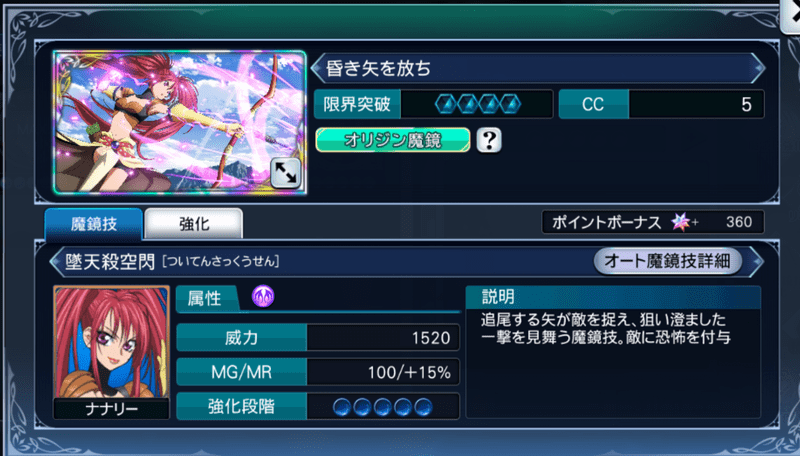Open the question mark help icon

pyautogui.click(x=489, y=140)
